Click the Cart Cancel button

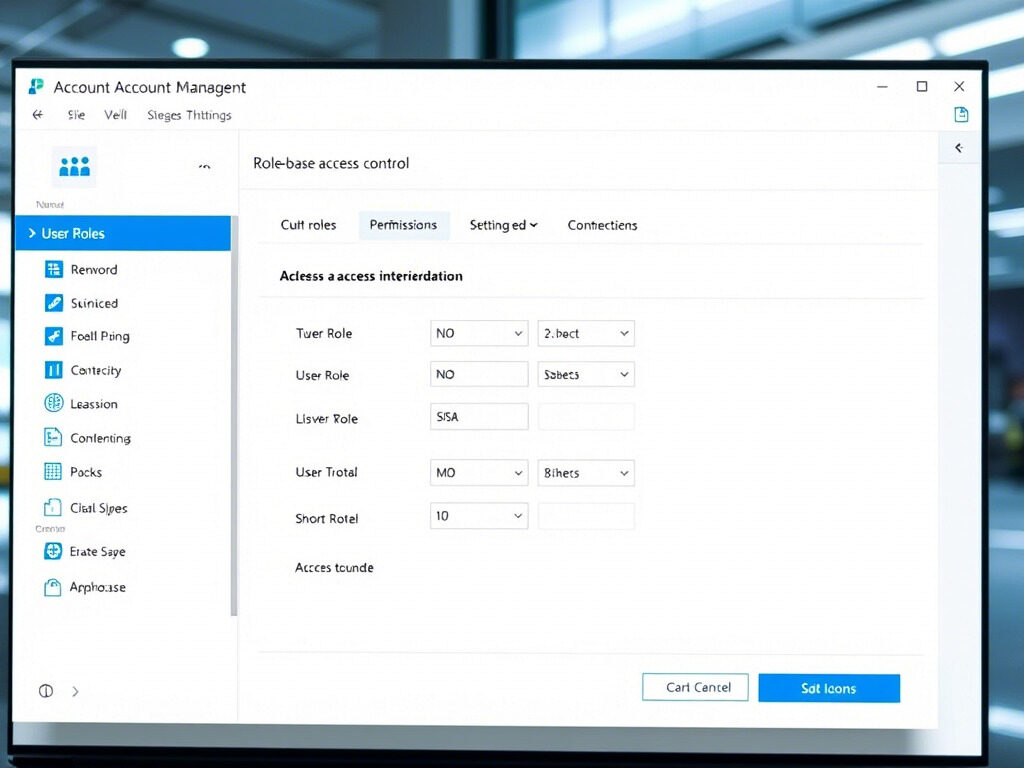695,687
